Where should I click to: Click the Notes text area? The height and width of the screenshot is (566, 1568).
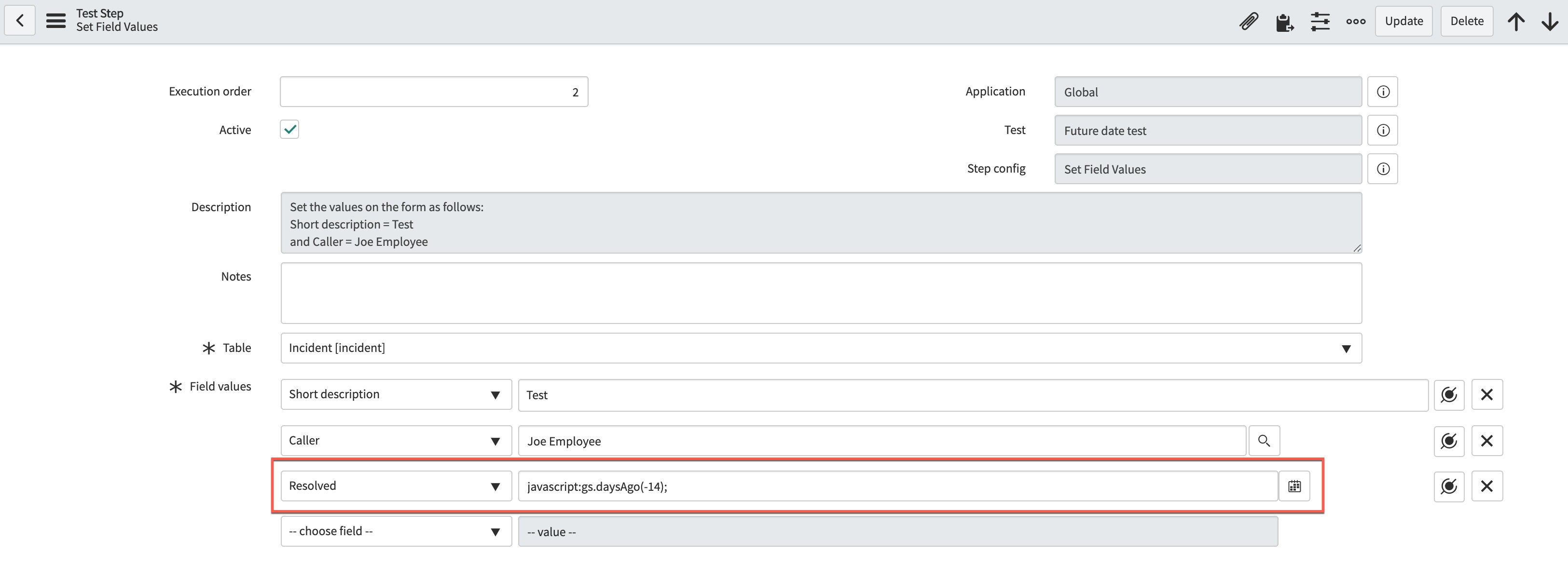pyautogui.click(x=821, y=293)
